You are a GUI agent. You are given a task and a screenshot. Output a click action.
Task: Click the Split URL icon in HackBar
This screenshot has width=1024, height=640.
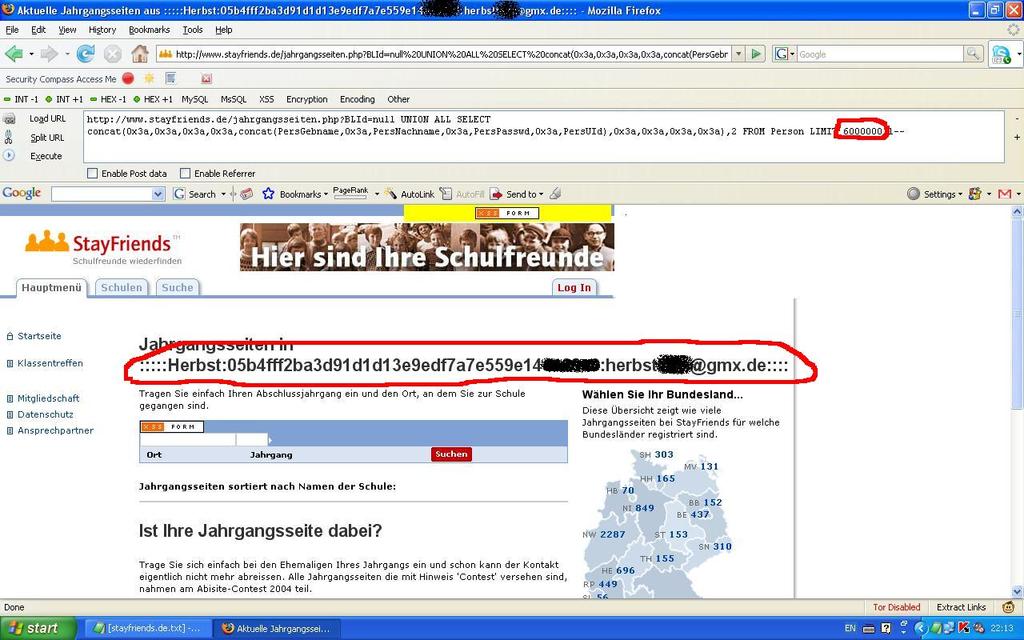(8, 137)
